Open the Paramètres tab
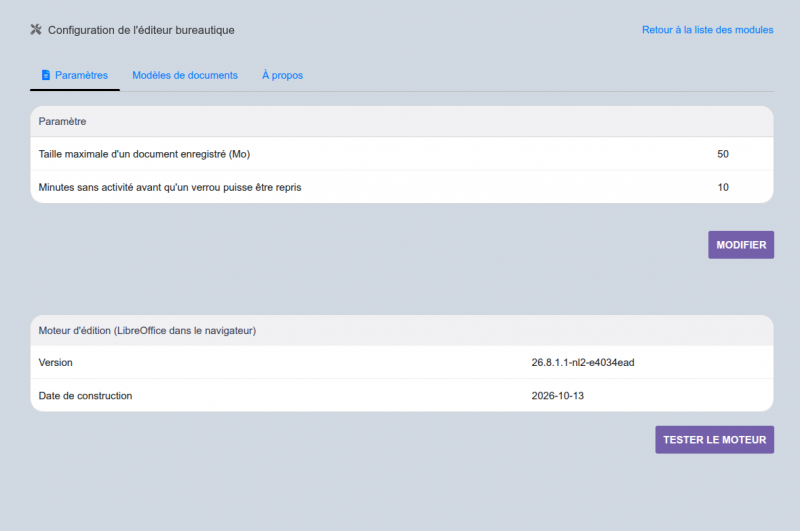This screenshot has width=800, height=531. tap(75, 75)
